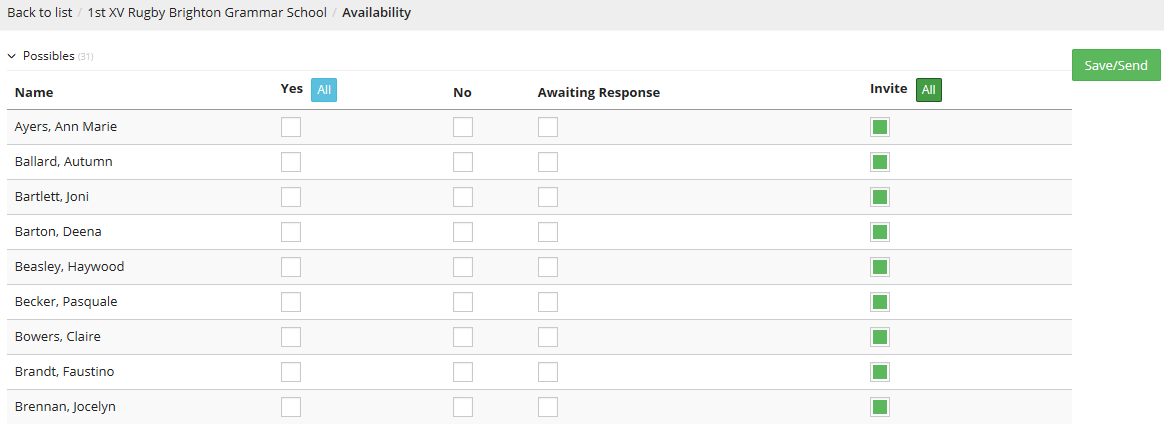Check Awaiting Response for Barton, Deena

click(x=548, y=232)
